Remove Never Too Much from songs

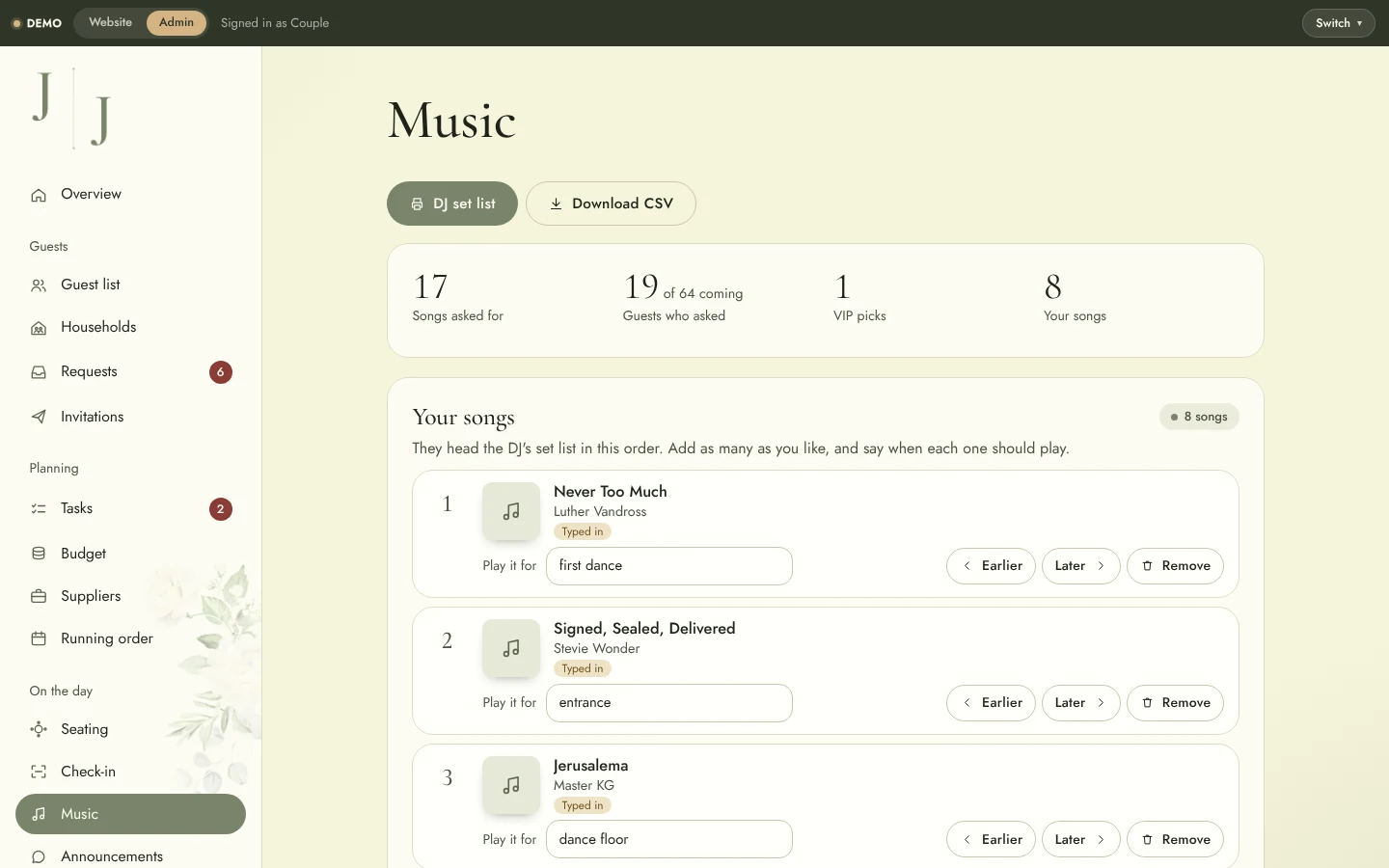pyautogui.click(x=1175, y=566)
